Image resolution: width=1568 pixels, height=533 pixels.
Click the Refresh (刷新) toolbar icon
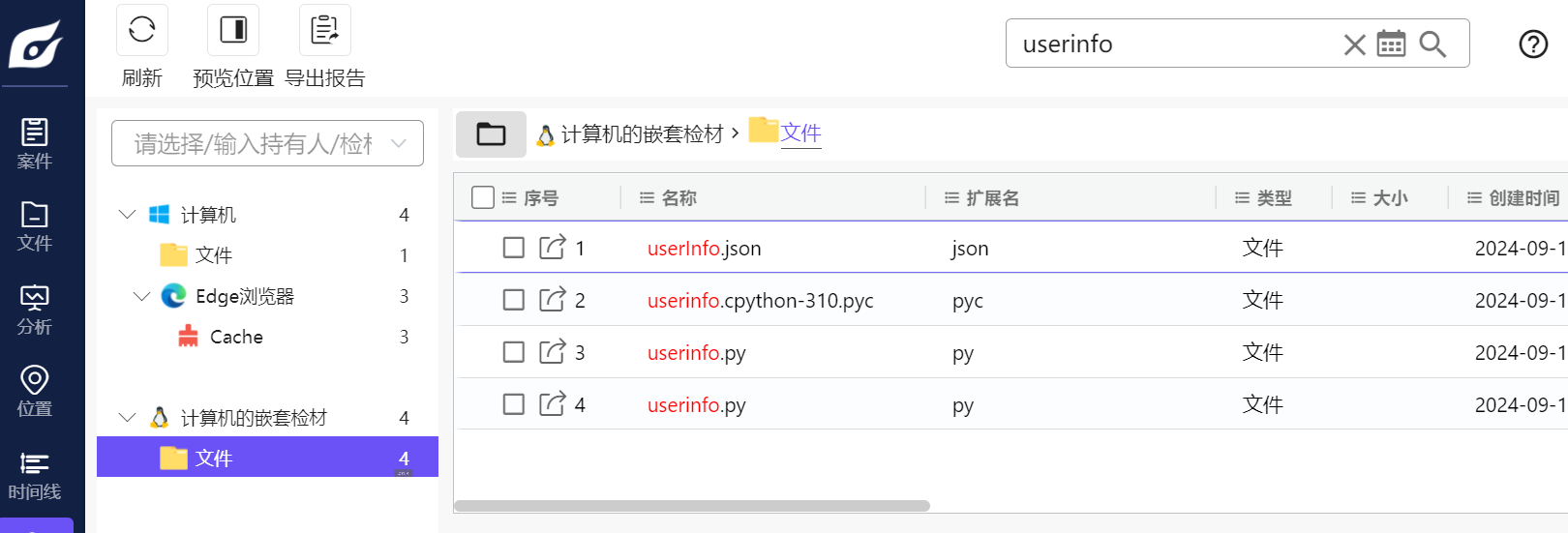pyautogui.click(x=142, y=30)
